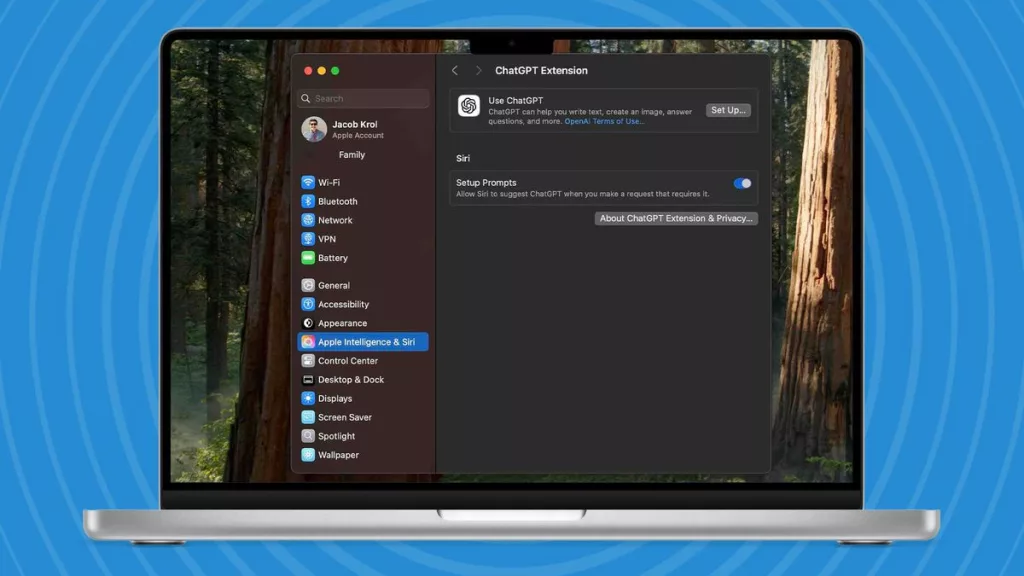This screenshot has width=1024, height=576.
Task: Click the Bluetooth sidebar icon
Action: point(308,201)
